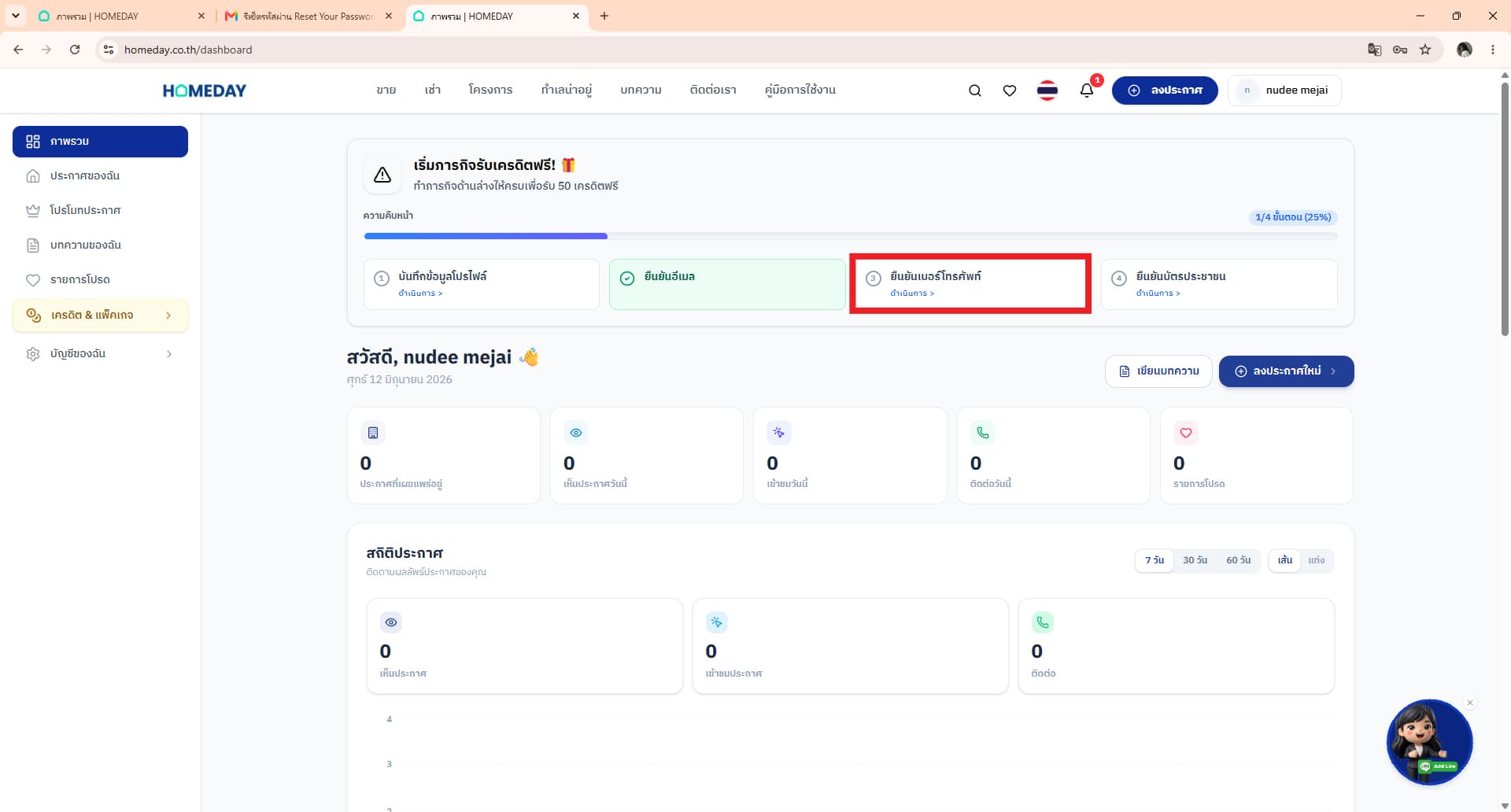This screenshot has height=812, width=1511.
Task: Click the building icon on ประกาศที่เผยแพร่อยู่ card
Action: (373, 433)
